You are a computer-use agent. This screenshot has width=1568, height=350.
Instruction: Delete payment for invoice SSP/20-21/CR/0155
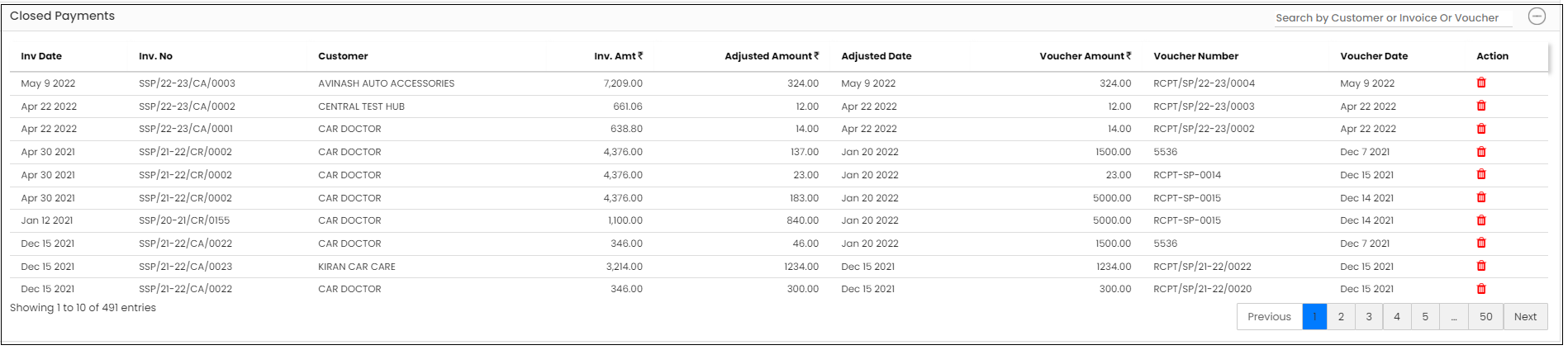tap(1481, 220)
